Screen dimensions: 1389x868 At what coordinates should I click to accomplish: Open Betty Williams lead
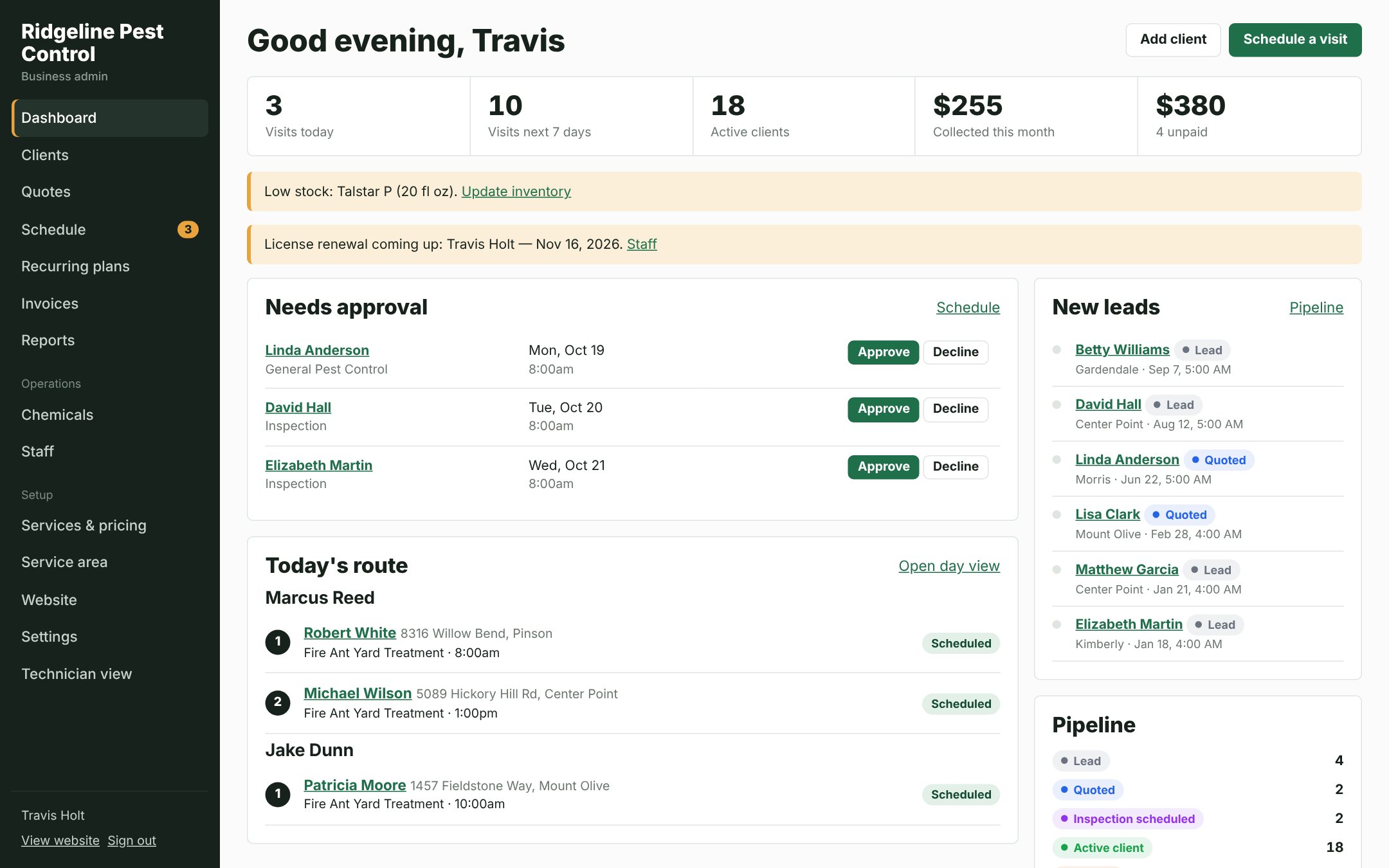(1122, 350)
